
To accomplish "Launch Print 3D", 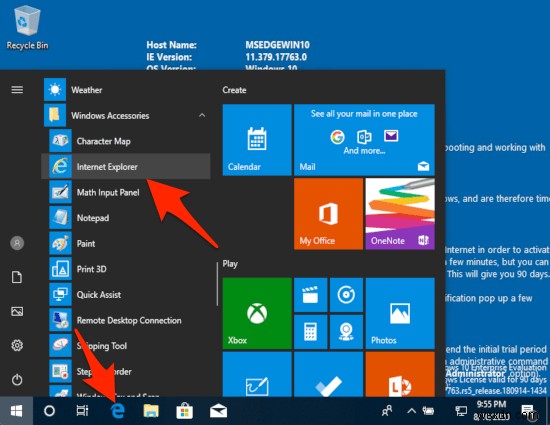I will point(126,269).
